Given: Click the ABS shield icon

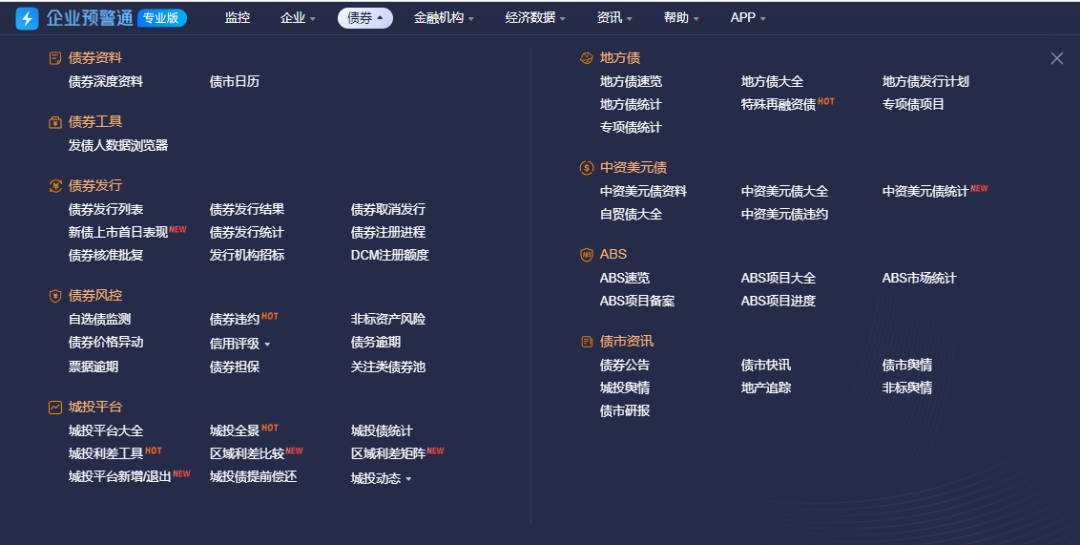Looking at the screenshot, I should point(586,254).
